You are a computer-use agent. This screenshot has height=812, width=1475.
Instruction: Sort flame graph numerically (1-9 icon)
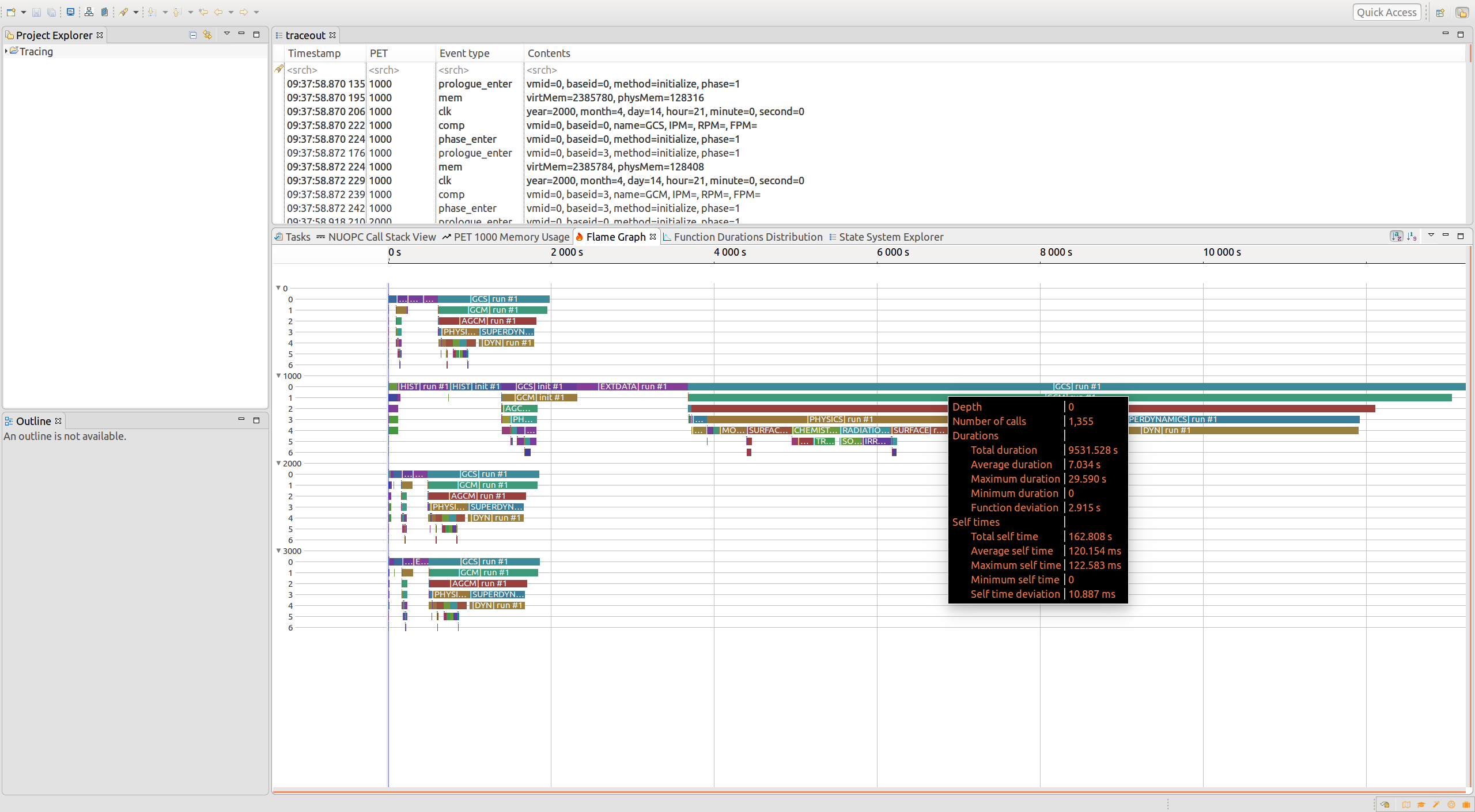pos(1412,236)
